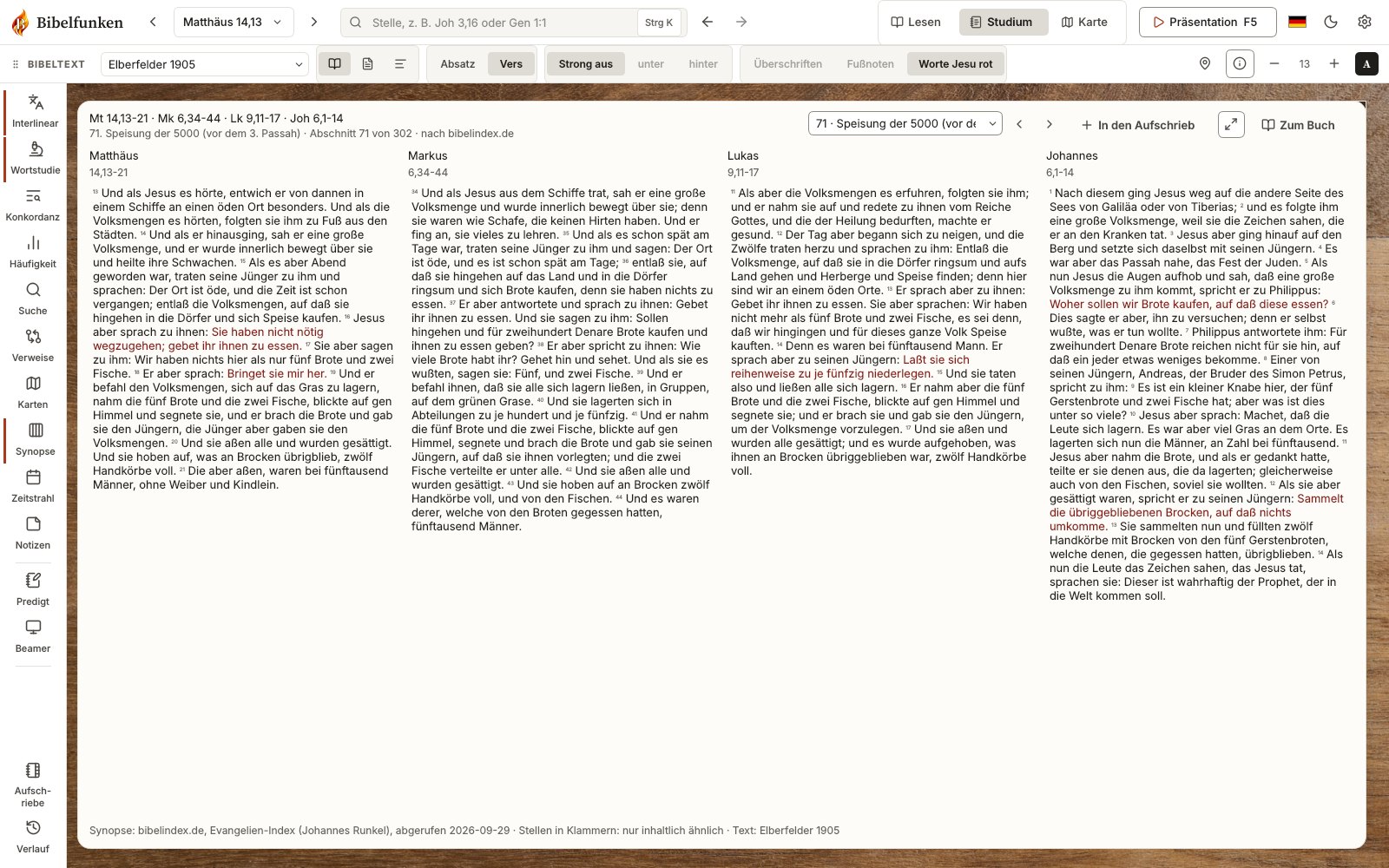Click In den Aufschrieb button
The height and width of the screenshot is (868, 1389).
coord(1138,125)
